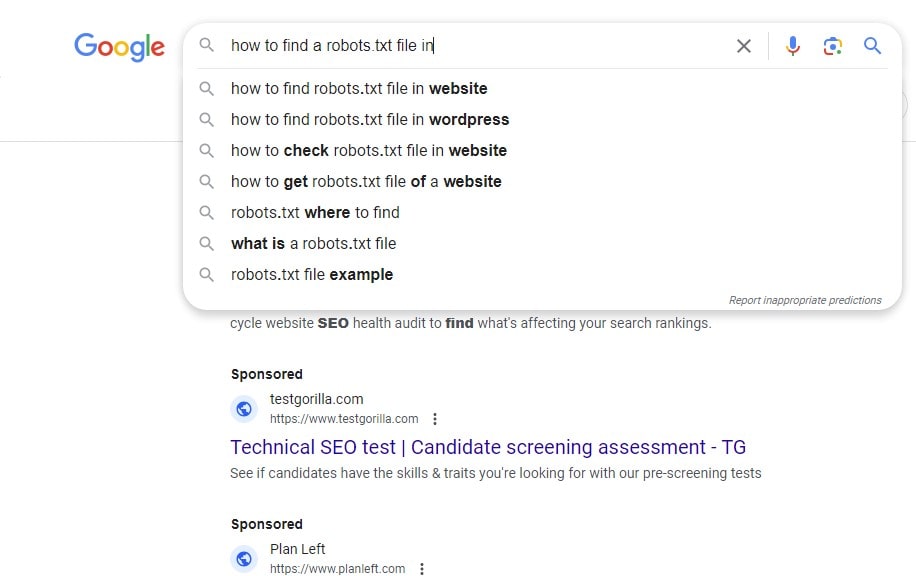The height and width of the screenshot is (576, 916).
Task: Pick suggestion 'how to check robots.txt file in website'
Action: pyautogui.click(x=542, y=150)
